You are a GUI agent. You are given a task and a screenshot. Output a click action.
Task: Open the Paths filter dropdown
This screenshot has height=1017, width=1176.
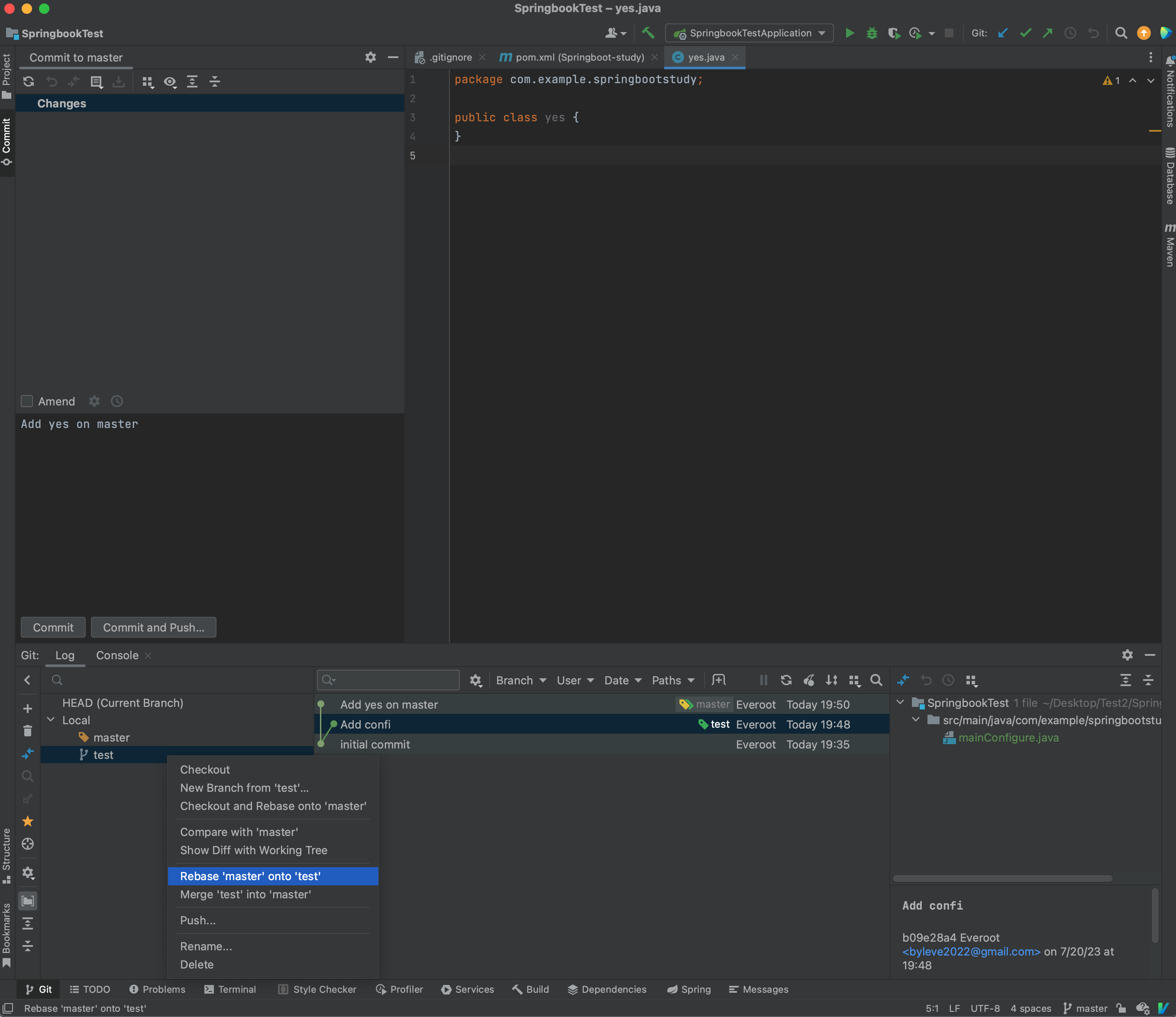[x=673, y=680]
